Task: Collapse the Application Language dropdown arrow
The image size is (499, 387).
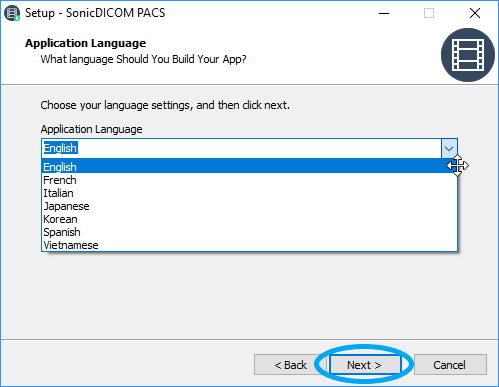Action: pyautogui.click(x=449, y=148)
